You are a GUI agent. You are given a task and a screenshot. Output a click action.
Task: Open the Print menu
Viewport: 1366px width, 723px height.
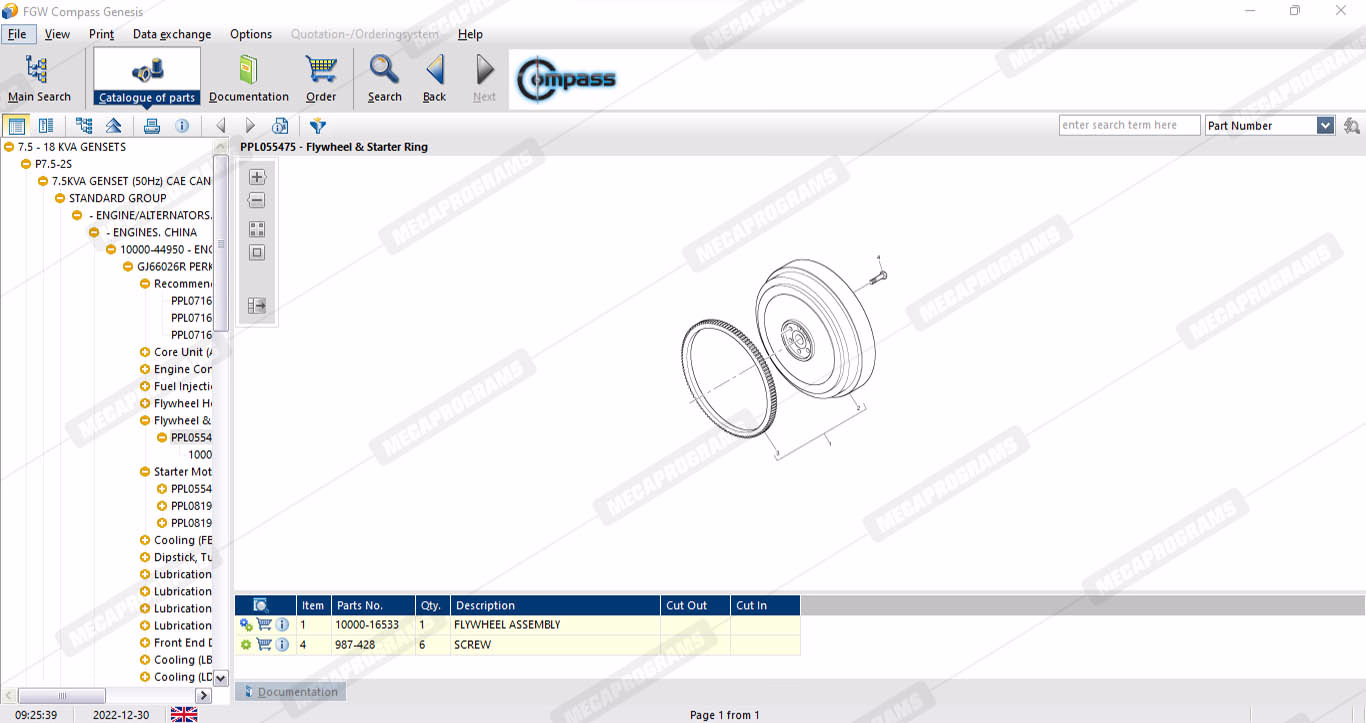101,34
